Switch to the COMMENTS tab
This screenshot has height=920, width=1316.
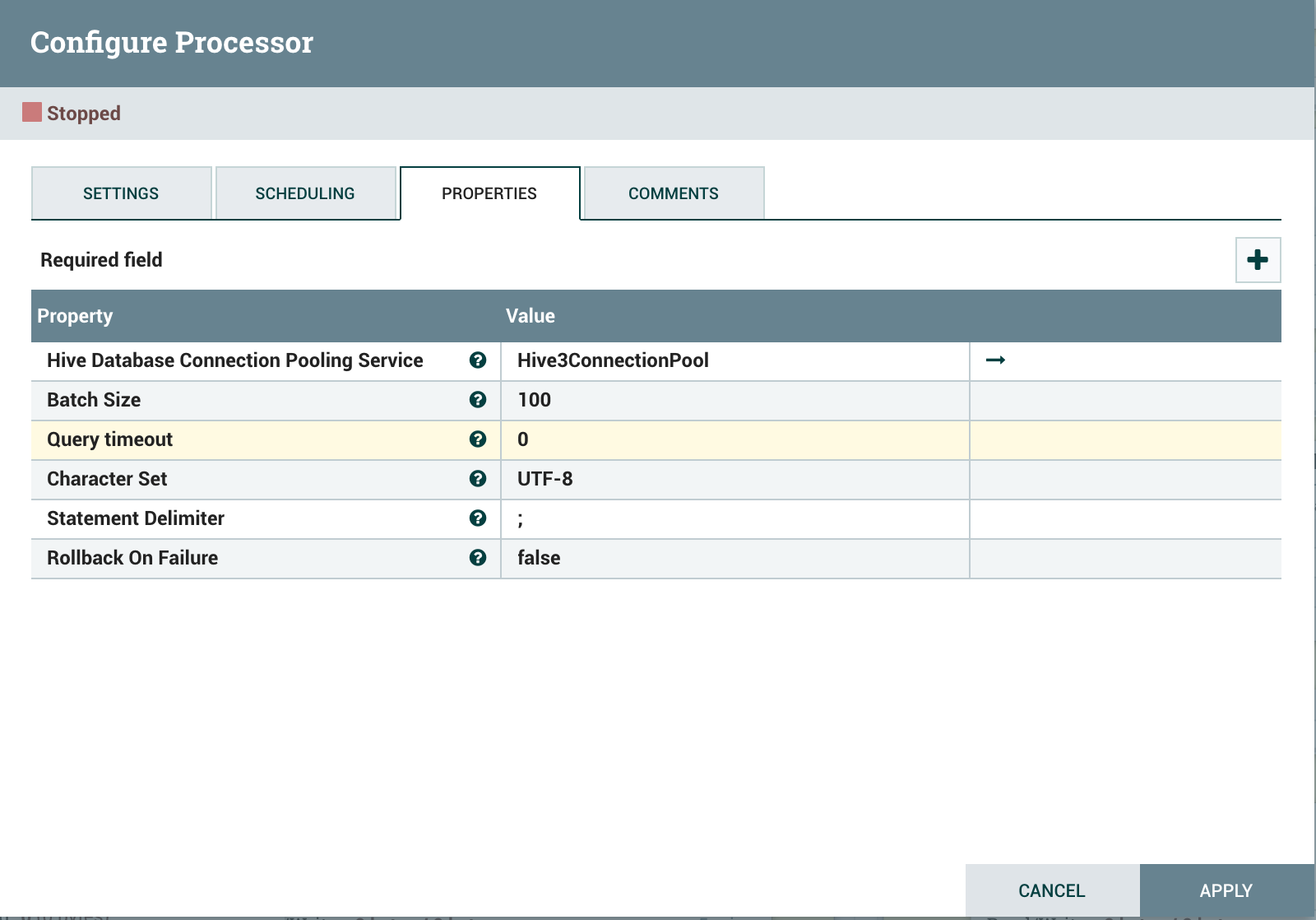tap(673, 193)
